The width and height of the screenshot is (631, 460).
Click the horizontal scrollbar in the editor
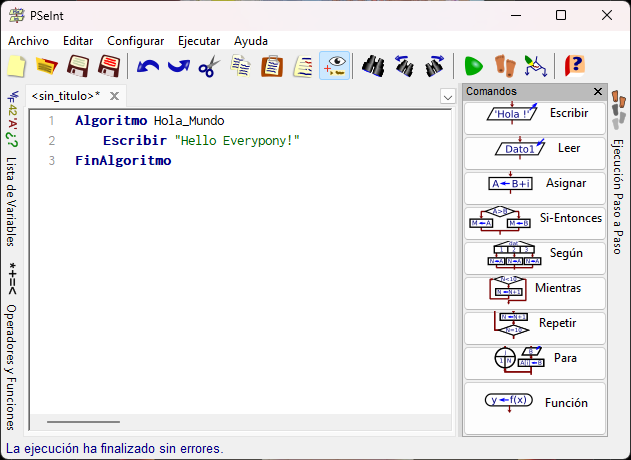(83, 422)
